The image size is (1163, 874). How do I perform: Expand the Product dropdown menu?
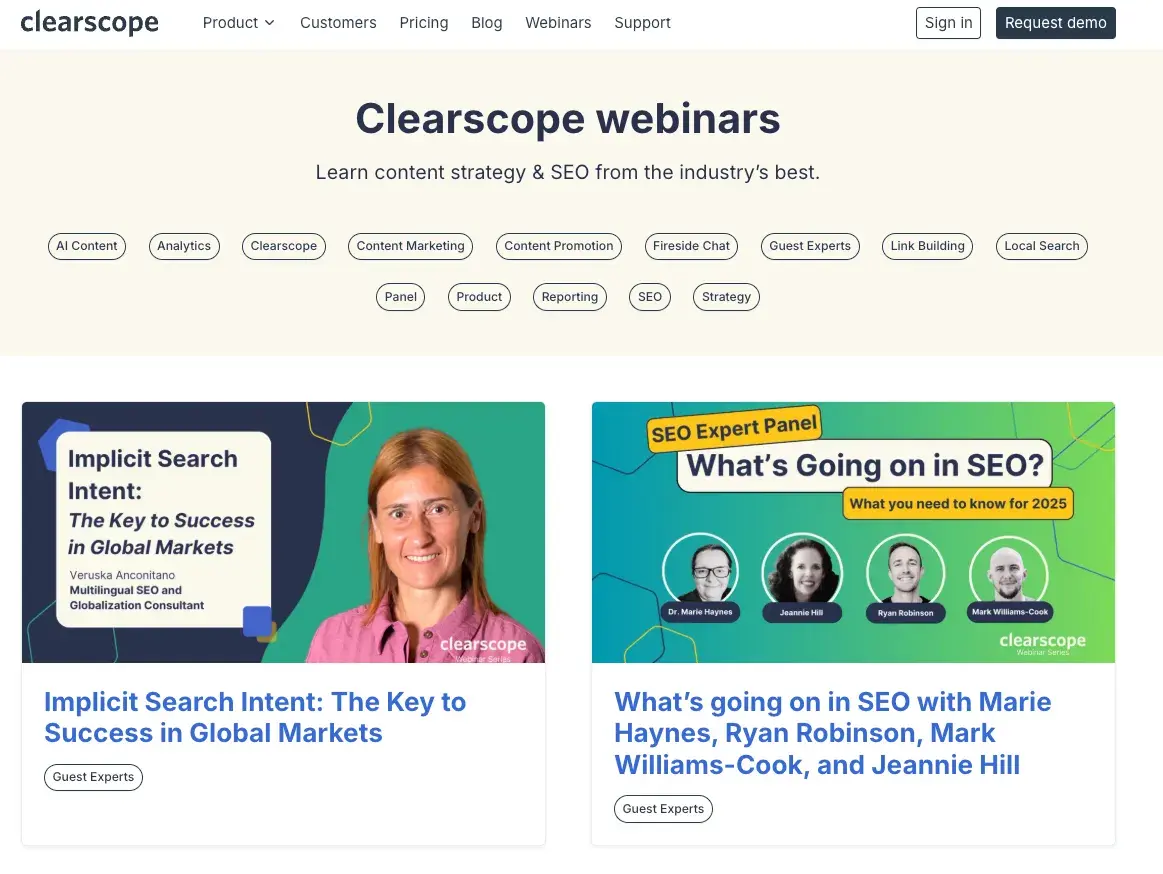coord(238,23)
